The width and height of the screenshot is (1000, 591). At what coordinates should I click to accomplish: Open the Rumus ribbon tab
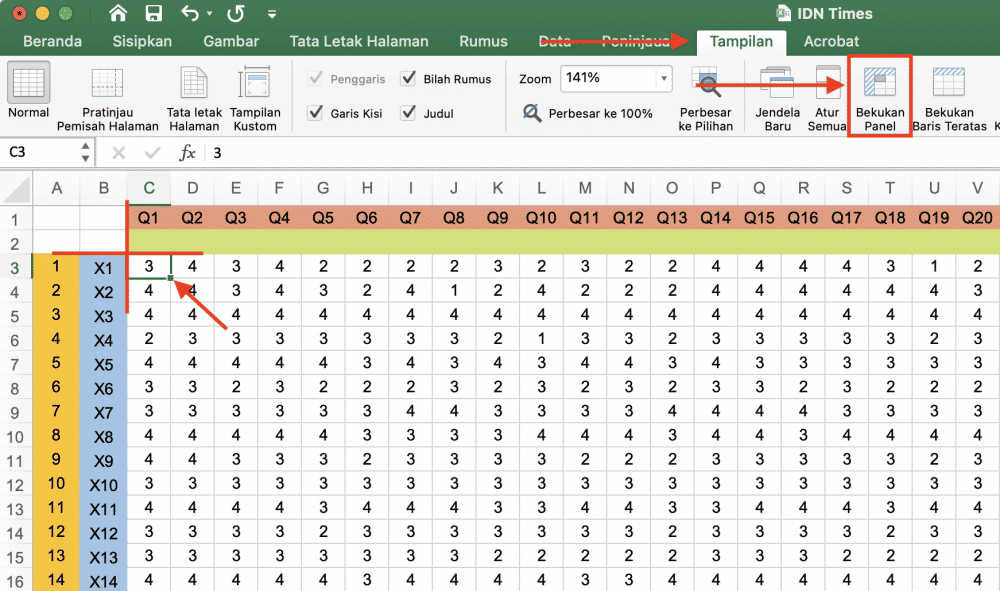pos(483,41)
